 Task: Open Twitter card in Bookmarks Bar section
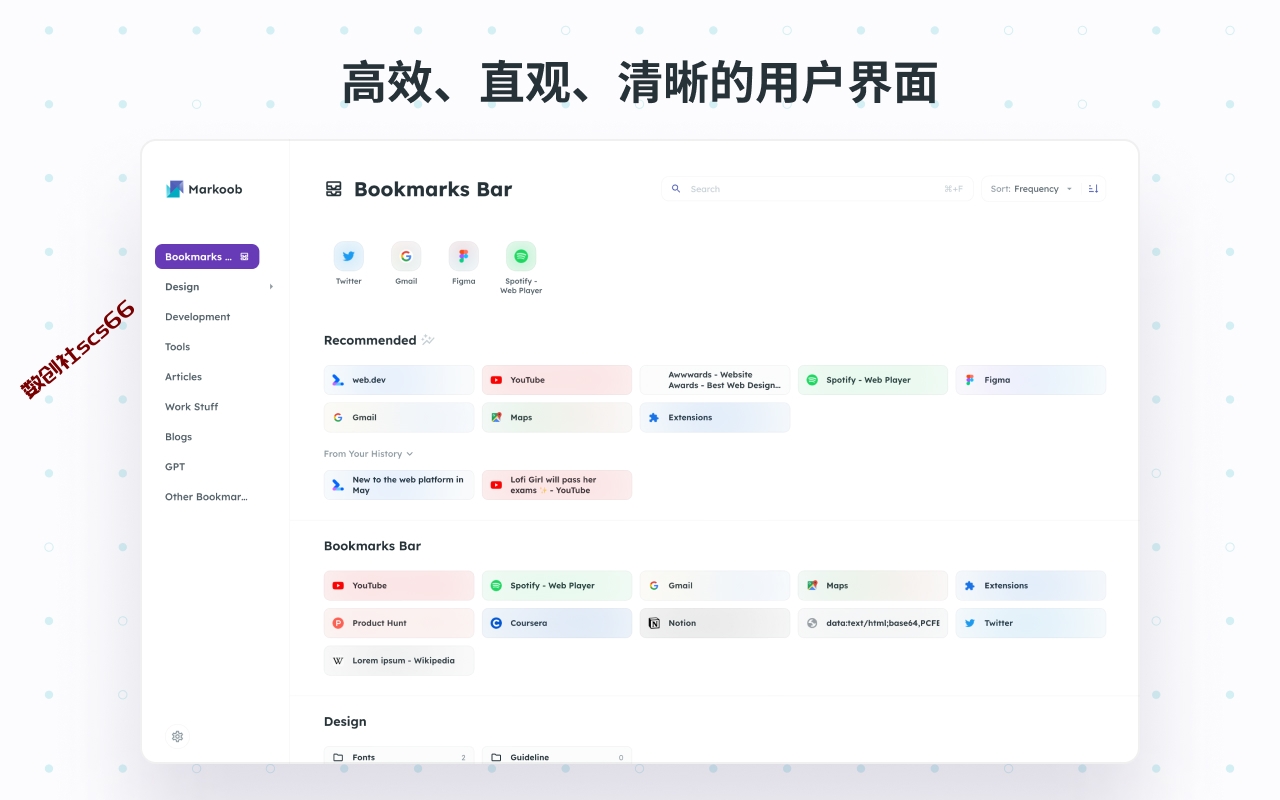point(1031,623)
